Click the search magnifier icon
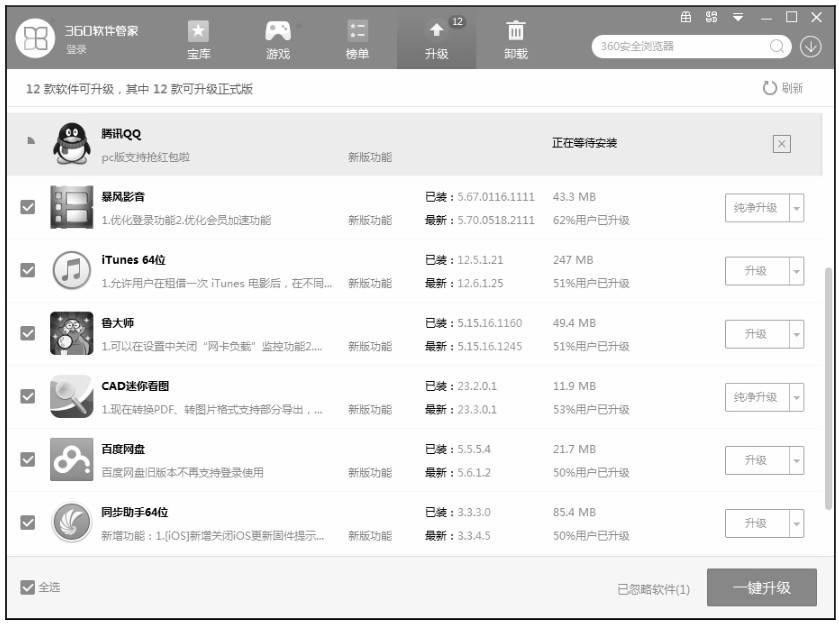The width and height of the screenshot is (839, 626). click(777, 47)
